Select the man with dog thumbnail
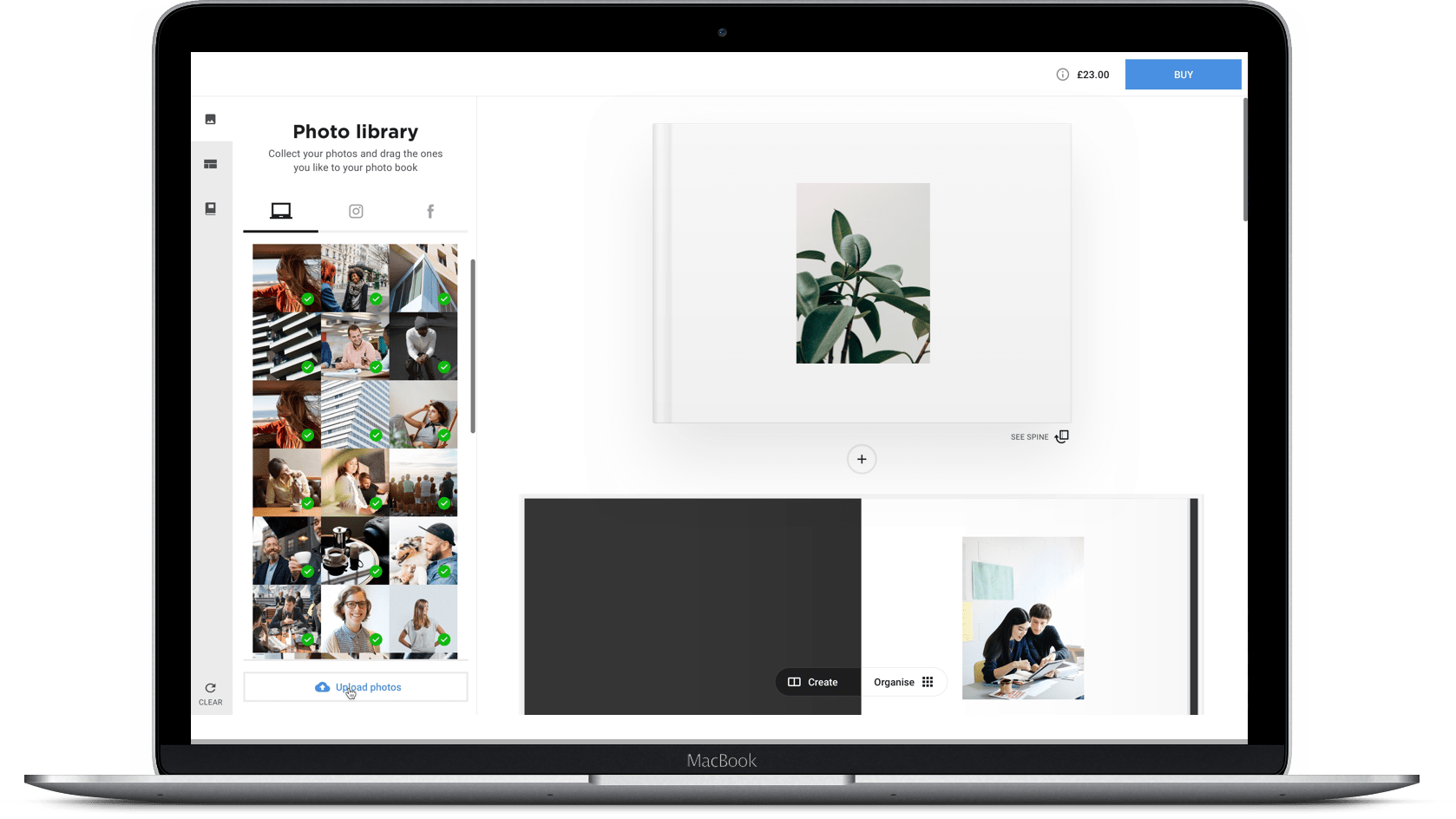 tap(423, 551)
